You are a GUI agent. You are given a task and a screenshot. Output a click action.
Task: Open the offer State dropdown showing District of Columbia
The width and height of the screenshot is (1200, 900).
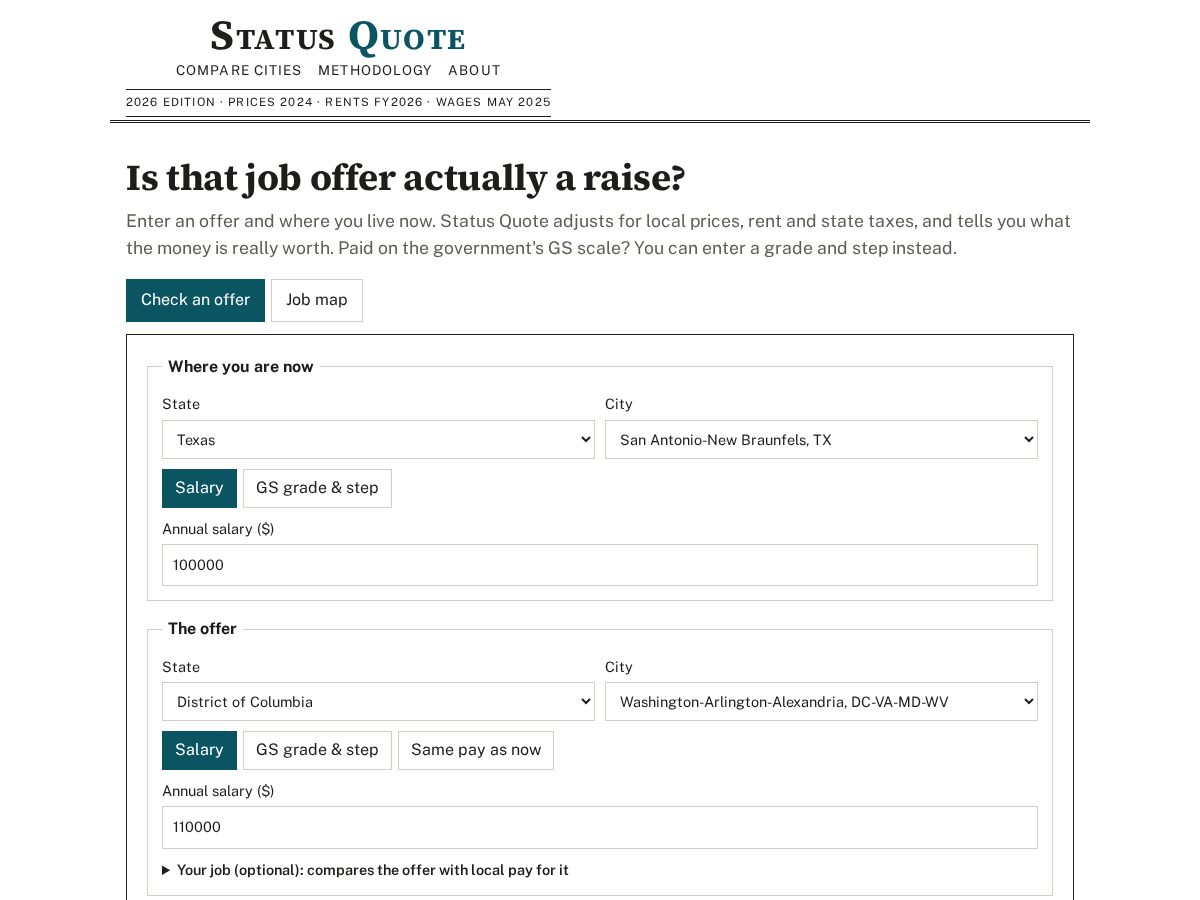[x=378, y=702]
